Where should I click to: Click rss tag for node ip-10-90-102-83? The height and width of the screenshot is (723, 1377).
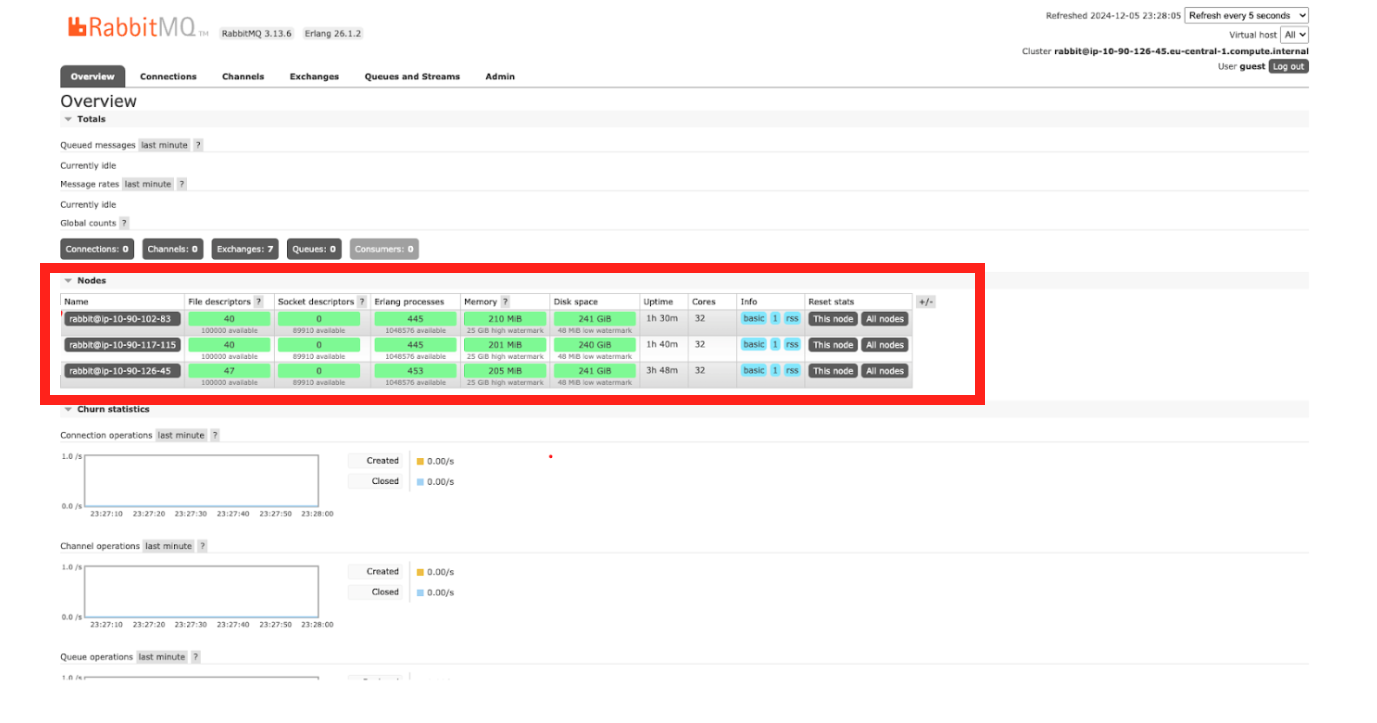pyautogui.click(x=792, y=318)
